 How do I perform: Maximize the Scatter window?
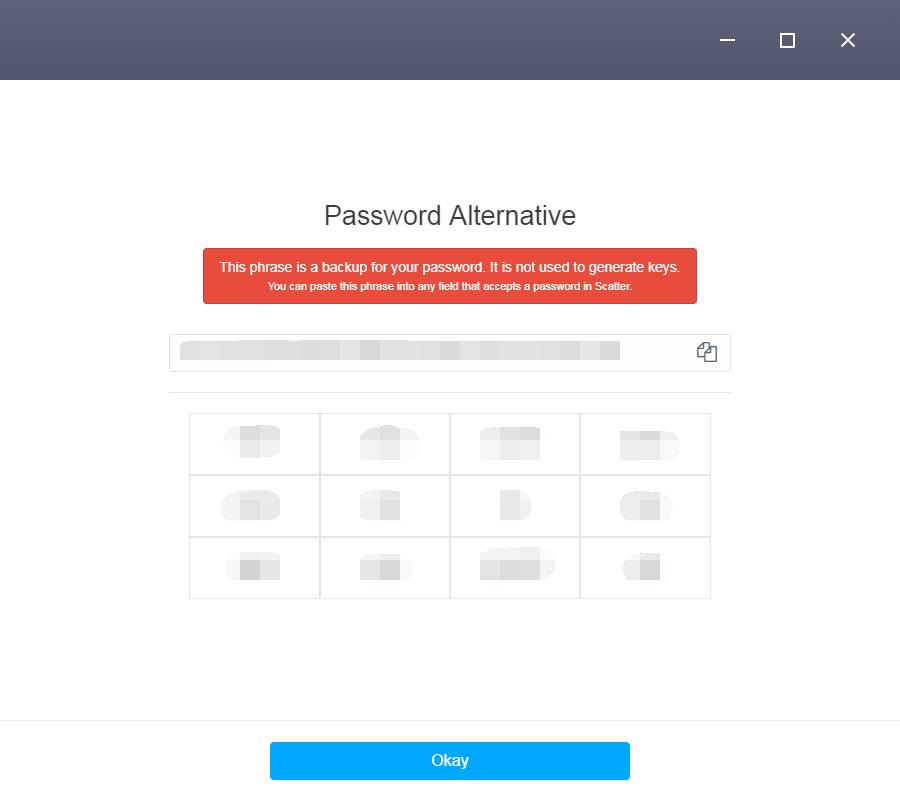click(x=787, y=40)
